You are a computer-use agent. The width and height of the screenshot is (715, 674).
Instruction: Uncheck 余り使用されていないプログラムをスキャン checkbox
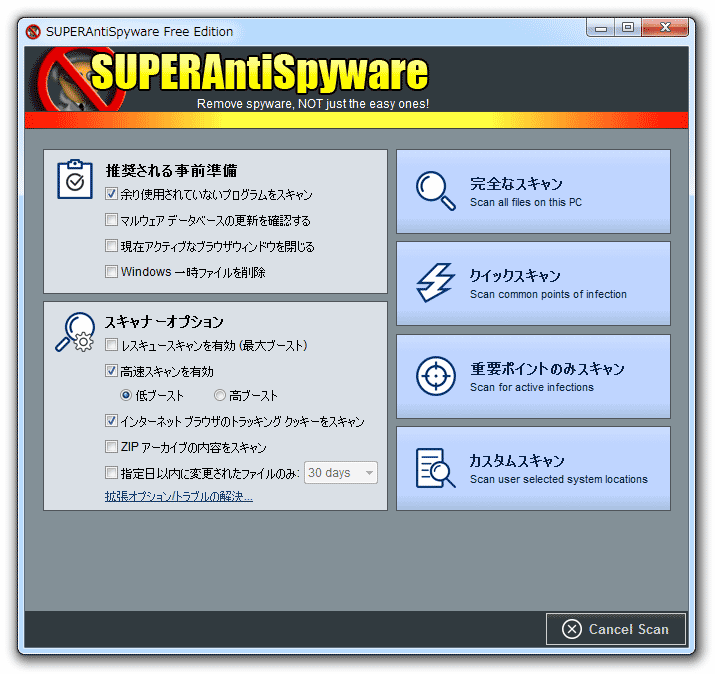pyautogui.click(x=111, y=194)
